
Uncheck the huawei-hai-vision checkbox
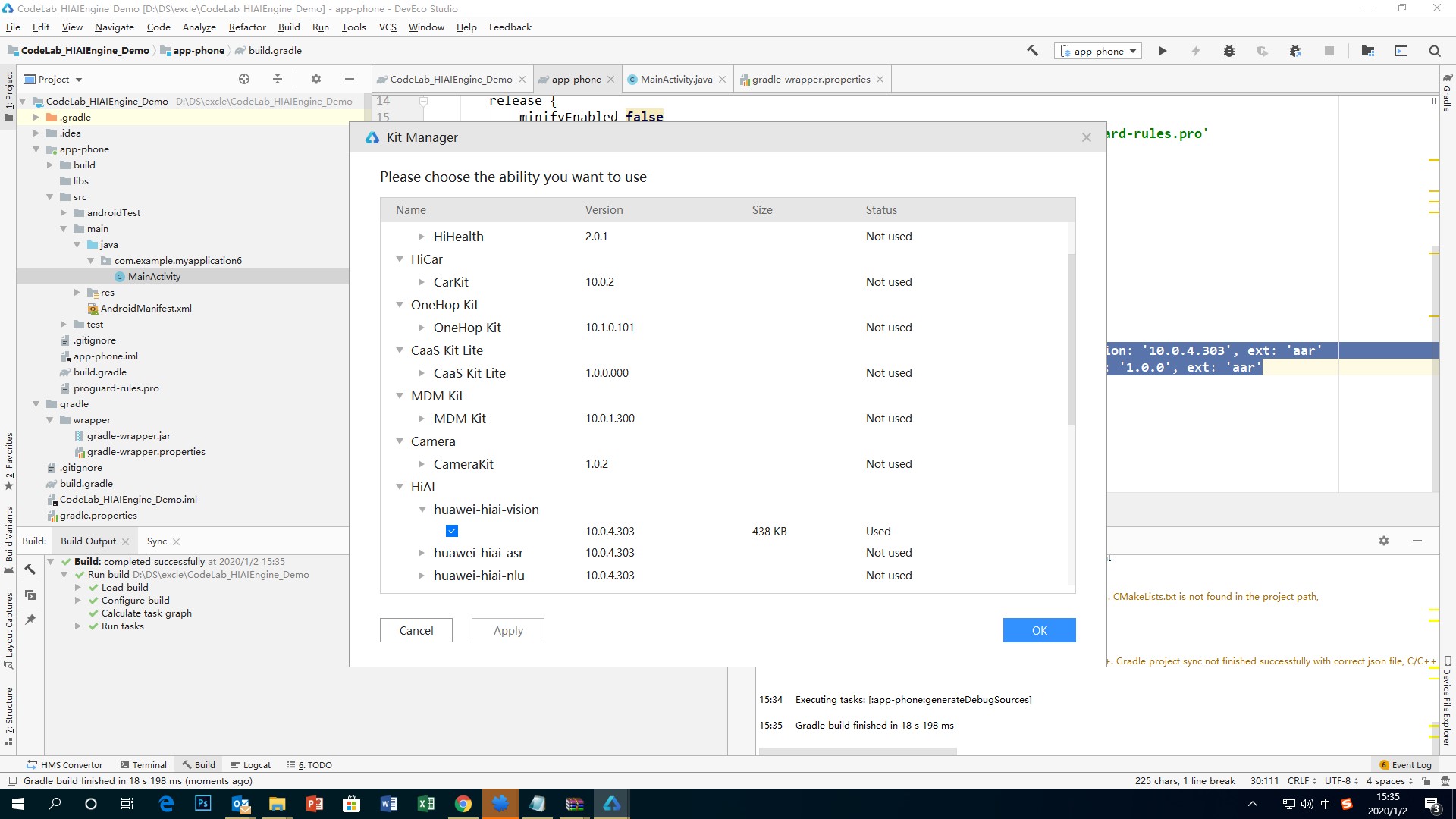click(452, 531)
